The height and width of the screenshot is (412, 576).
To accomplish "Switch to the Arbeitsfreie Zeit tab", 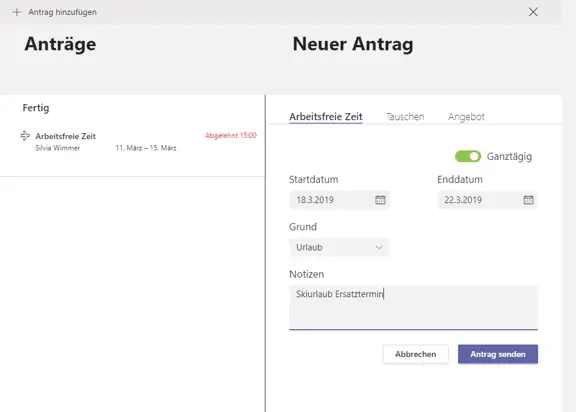I will [x=325, y=117].
